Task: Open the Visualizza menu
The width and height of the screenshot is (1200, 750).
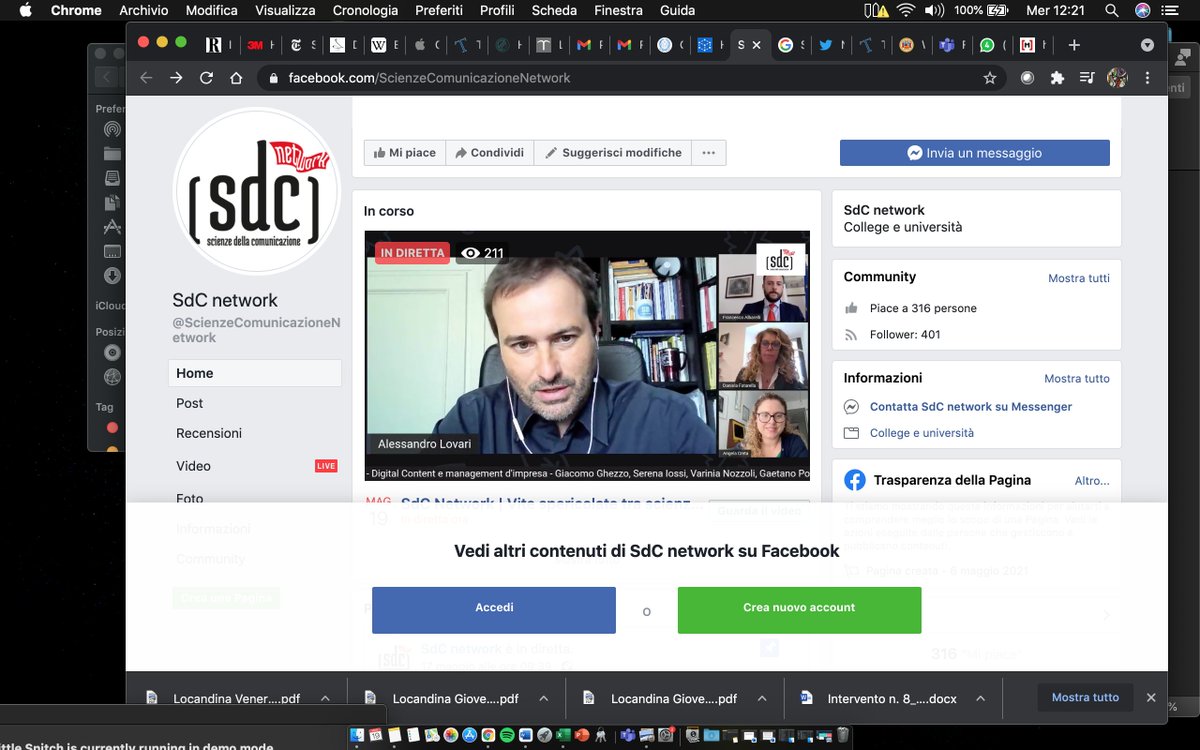Action: pos(285,10)
